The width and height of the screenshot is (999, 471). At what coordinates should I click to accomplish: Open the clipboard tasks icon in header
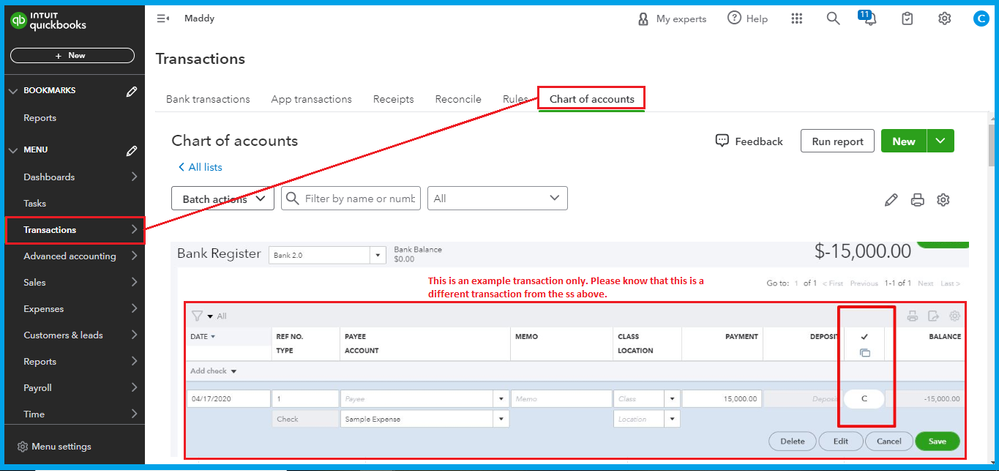pos(907,18)
